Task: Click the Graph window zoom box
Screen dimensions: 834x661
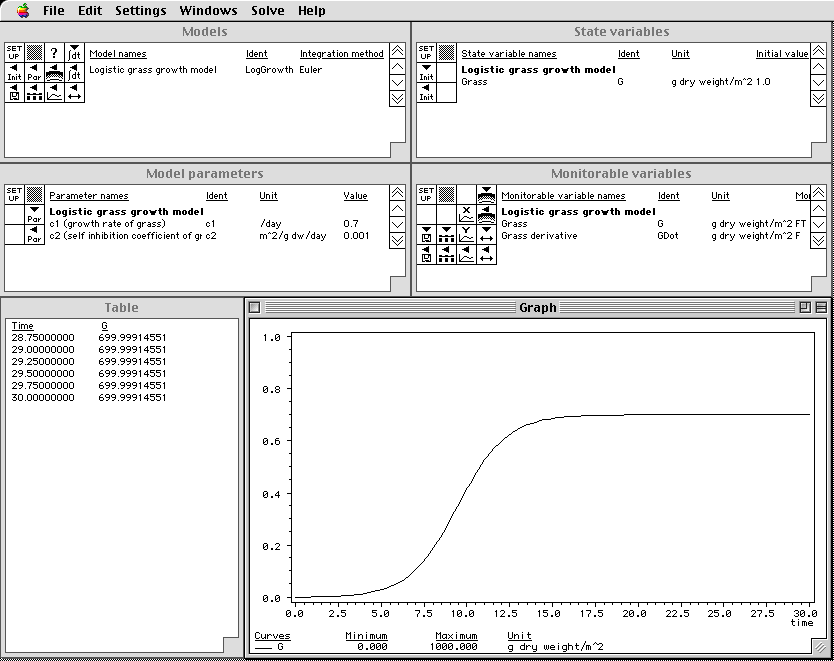Action: tap(805, 307)
